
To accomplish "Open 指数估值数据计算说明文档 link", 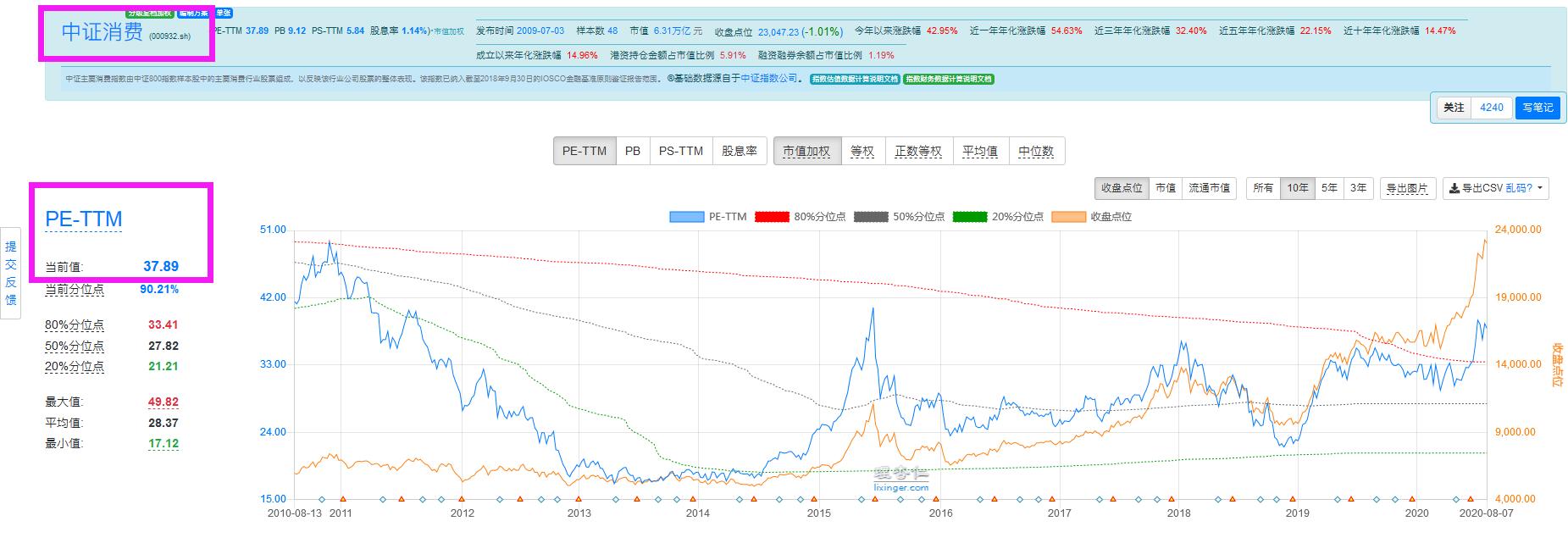I will (854, 79).
